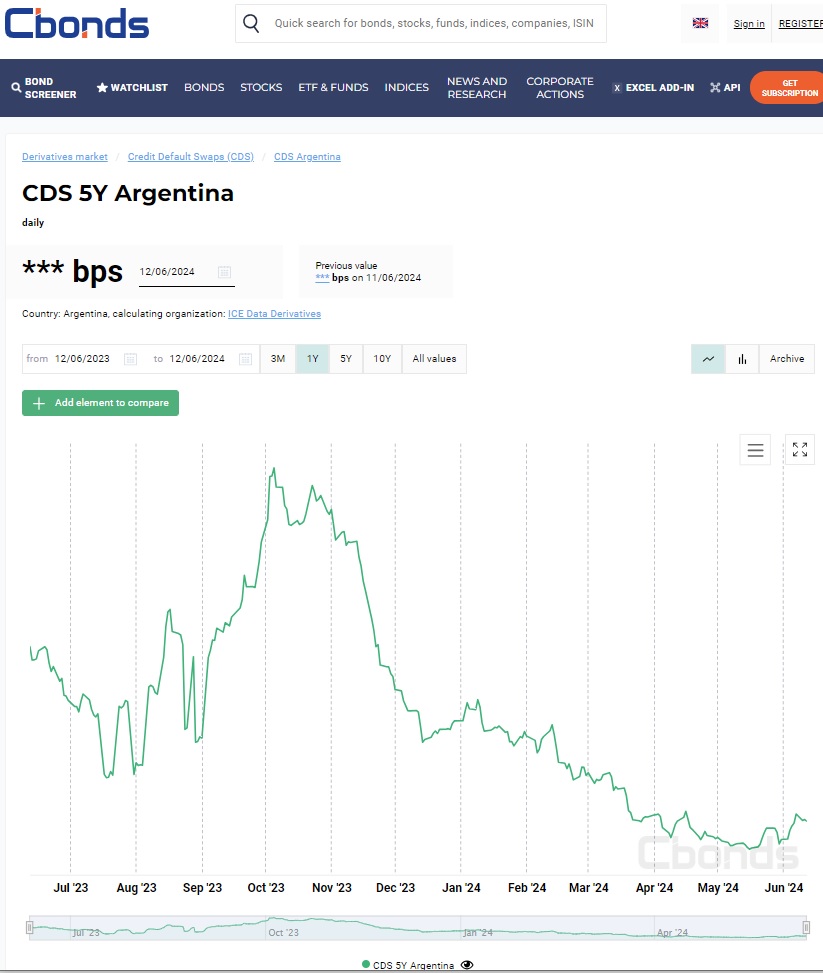Open the 'from' date calendar icon
This screenshot has width=823, height=973.
point(130,359)
